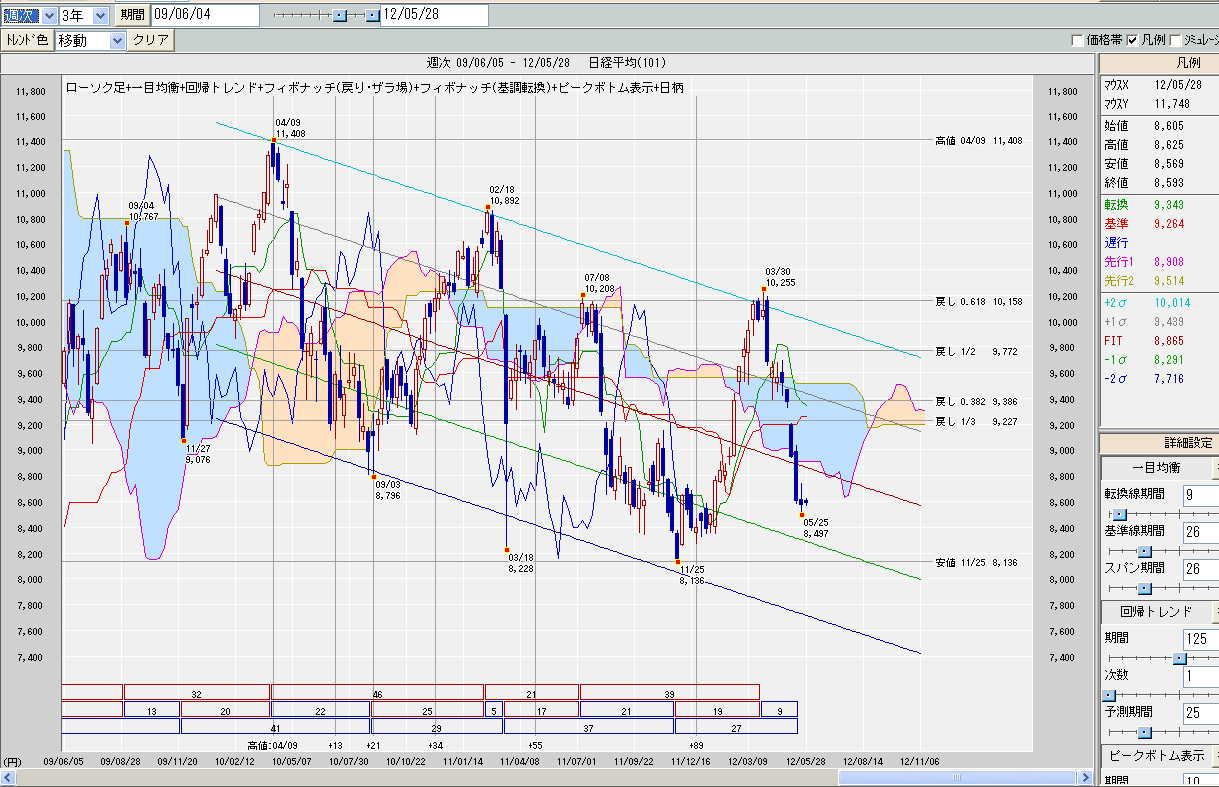Select the 一目均衡 settings section header
Screen dimensions: 1219x787
[x=1155, y=467]
